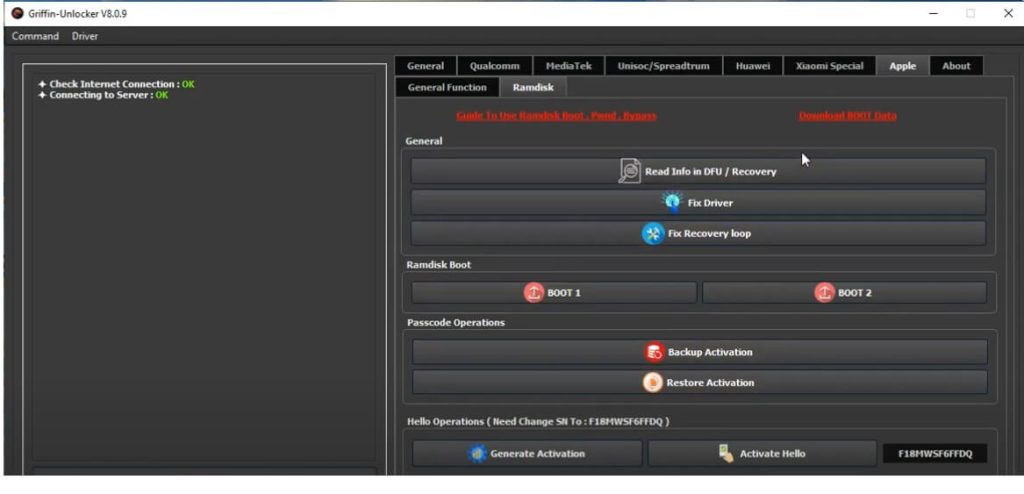Click the Fix Driver blue icon
This screenshot has width=1024, height=494.
pyautogui.click(x=672, y=203)
